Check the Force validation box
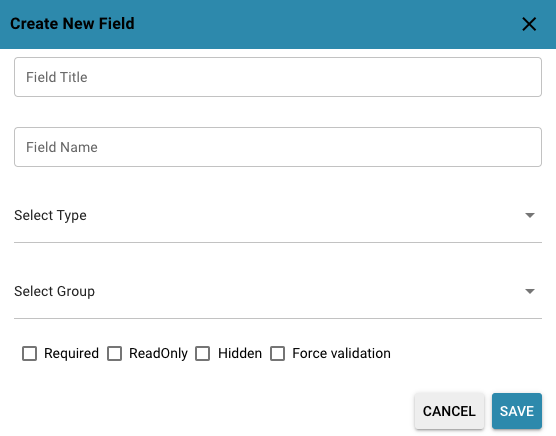 (x=277, y=353)
